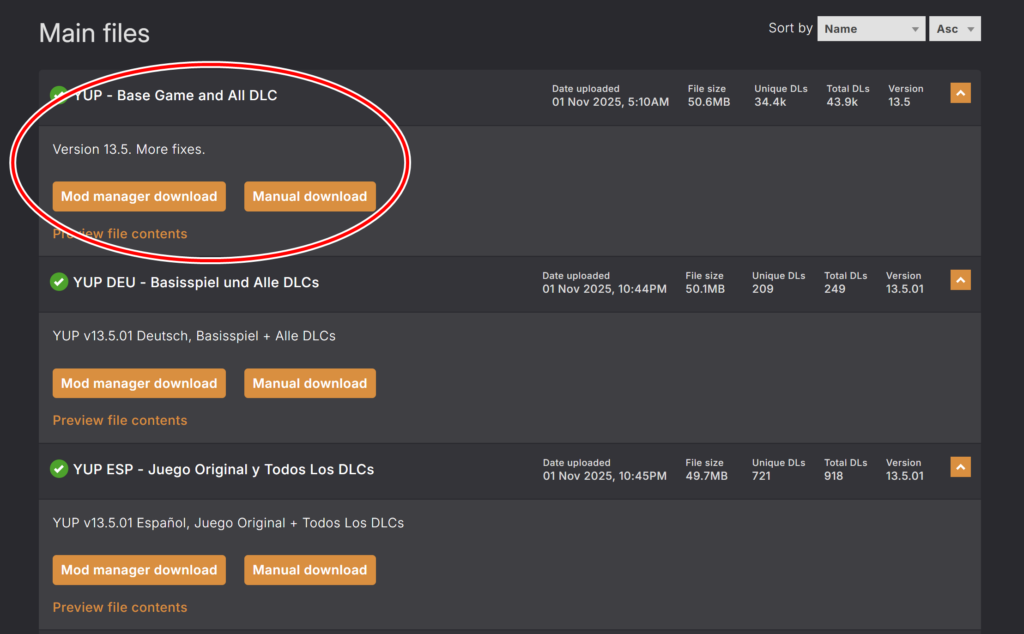
Task: Click green checkmark icon beside YUP ESP
Action: point(59,469)
